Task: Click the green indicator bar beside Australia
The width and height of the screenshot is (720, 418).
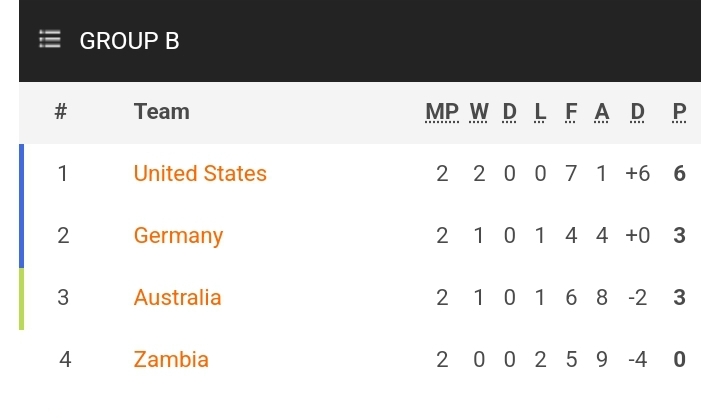Action: tap(21, 298)
